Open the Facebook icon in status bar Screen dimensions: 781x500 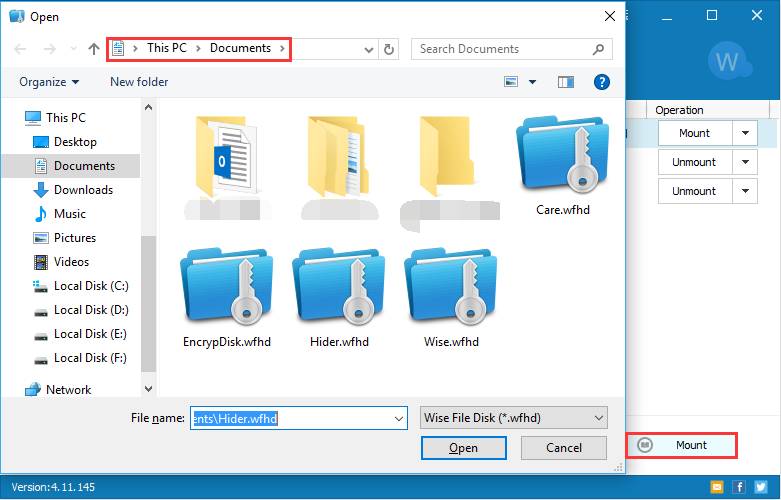tap(739, 487)
